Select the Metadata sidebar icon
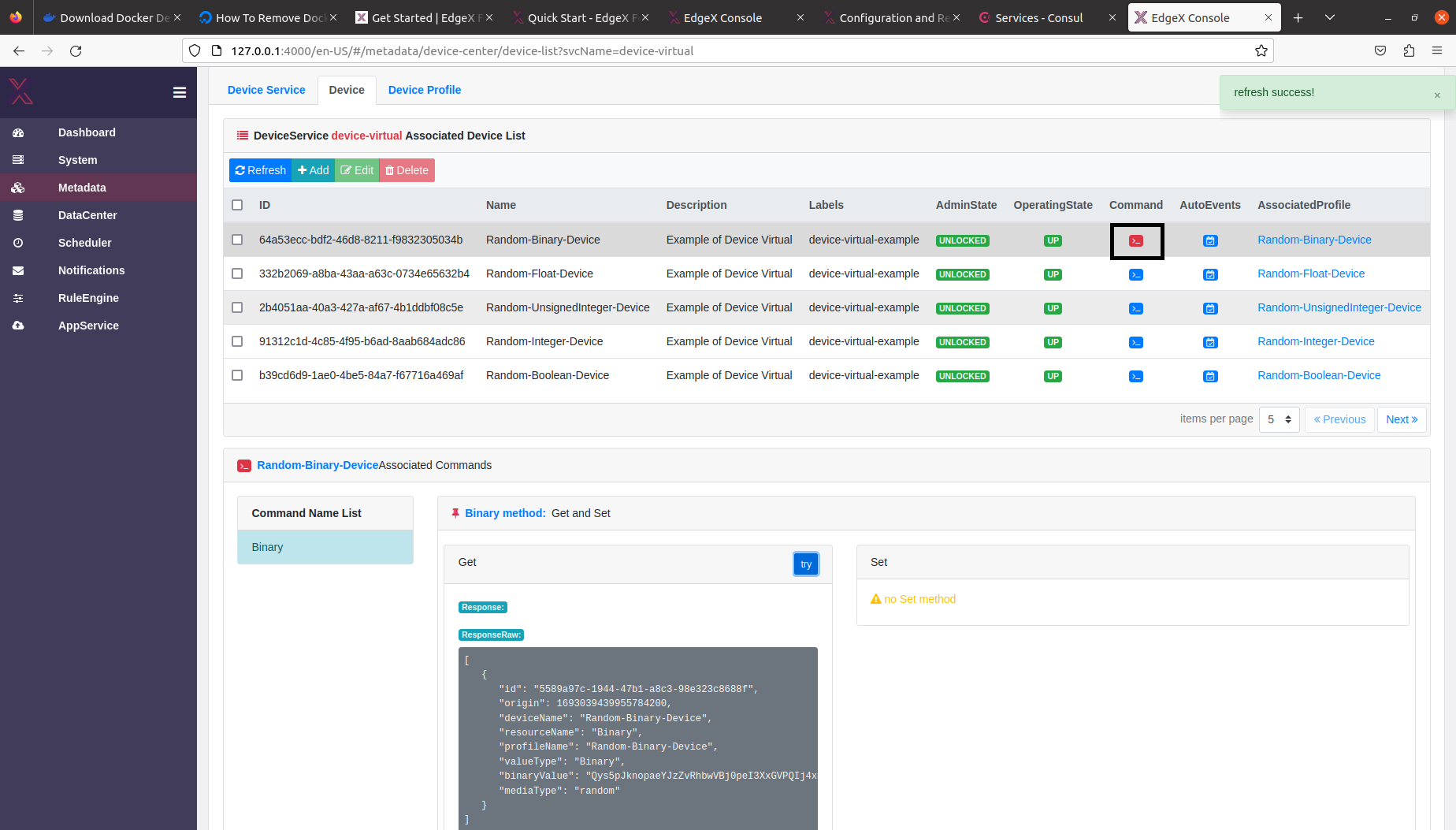1456x830 pixels. pos(18,188)
